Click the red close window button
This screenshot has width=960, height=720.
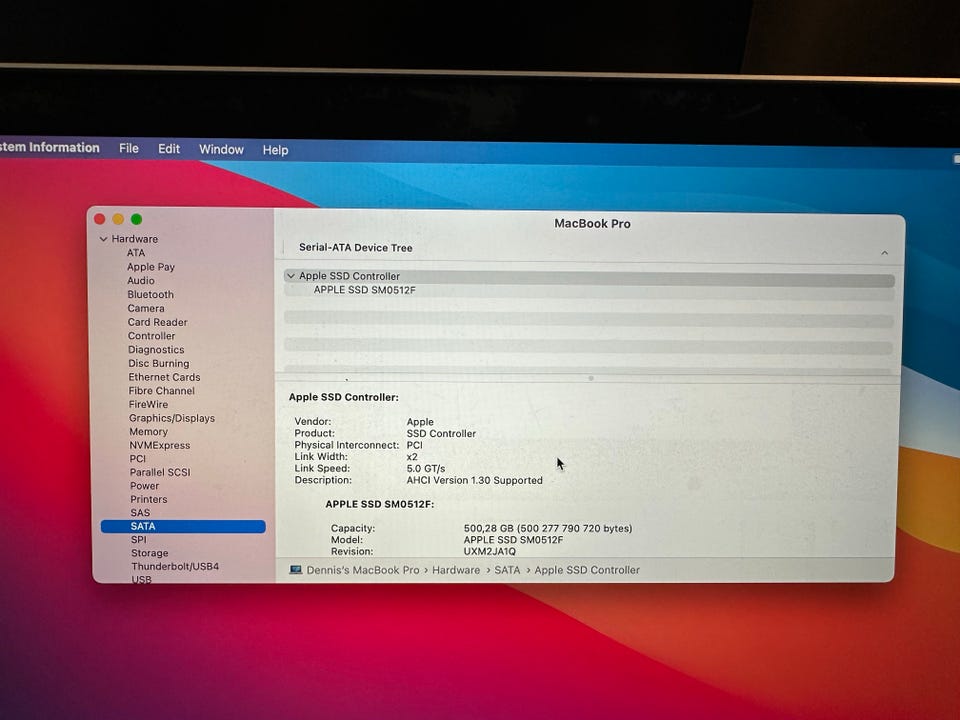(x=100, y=219)
